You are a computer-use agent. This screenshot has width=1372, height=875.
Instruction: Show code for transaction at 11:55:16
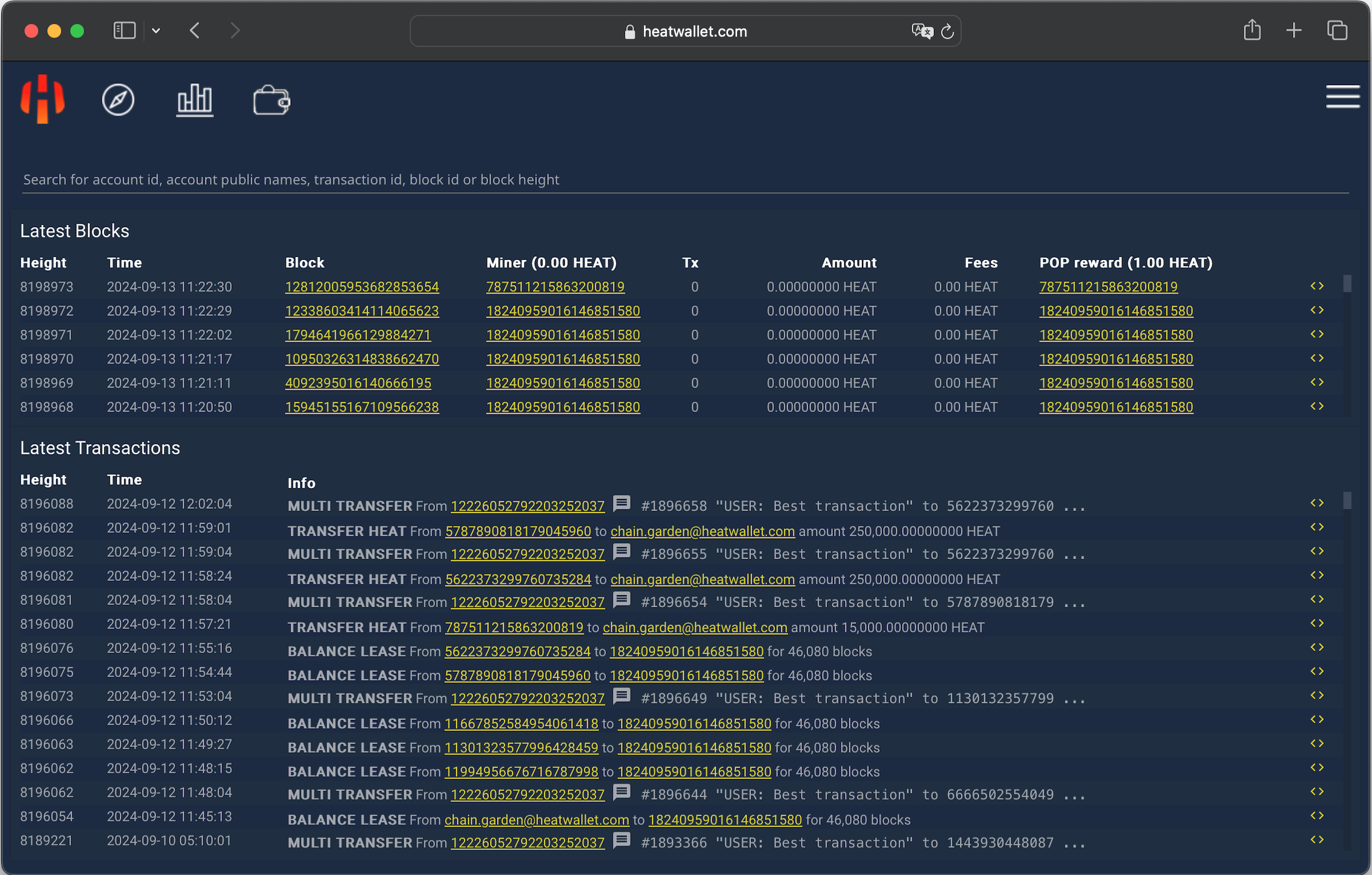pyautogui.click(x=1317, y=647)
